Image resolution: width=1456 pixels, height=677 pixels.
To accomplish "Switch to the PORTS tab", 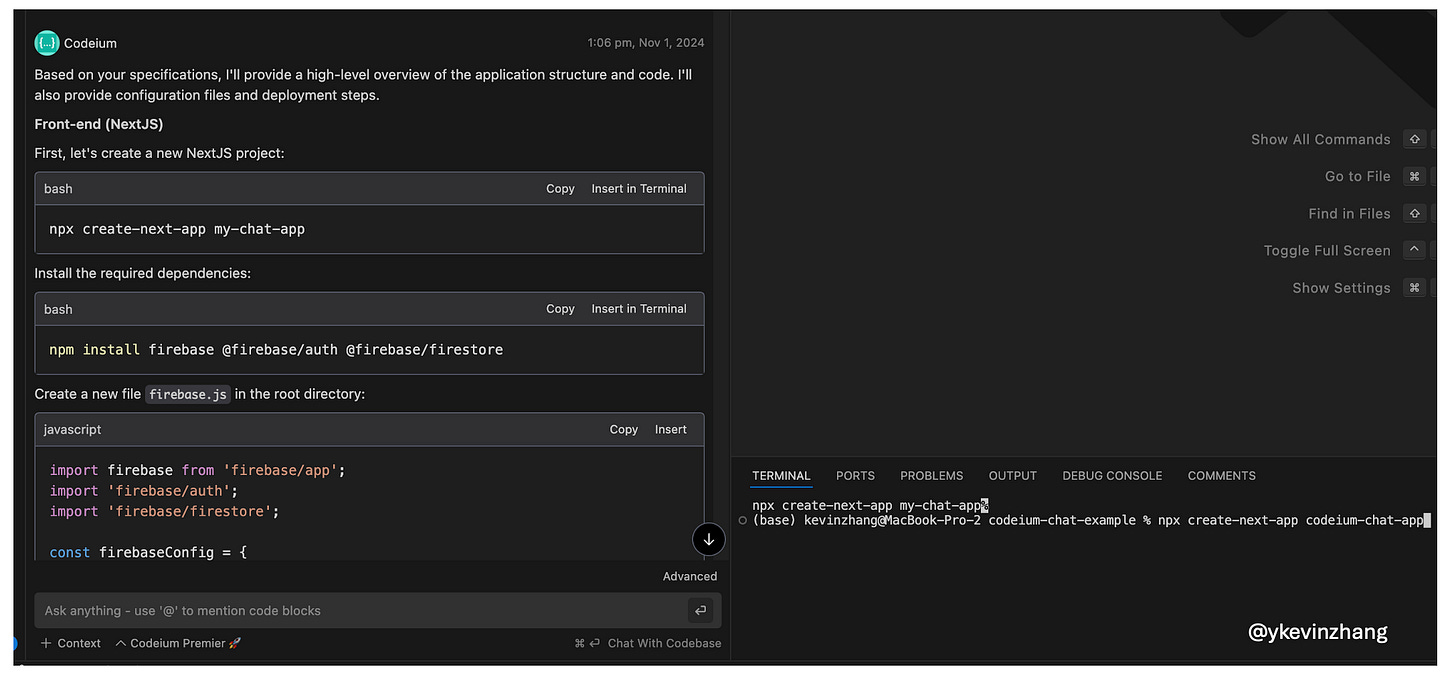I will click(855, 475).
